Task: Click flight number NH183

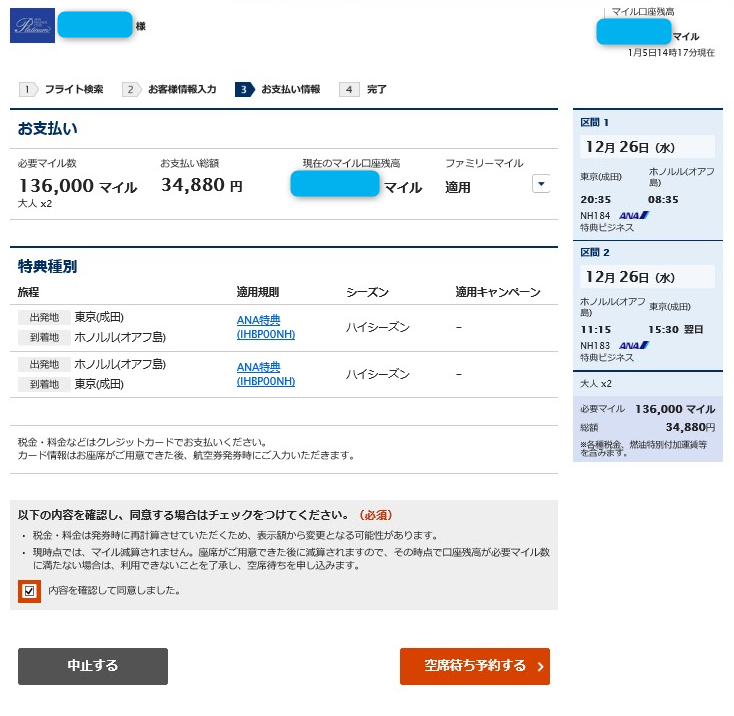Action: pyautogui.click(x=595, y=346)
